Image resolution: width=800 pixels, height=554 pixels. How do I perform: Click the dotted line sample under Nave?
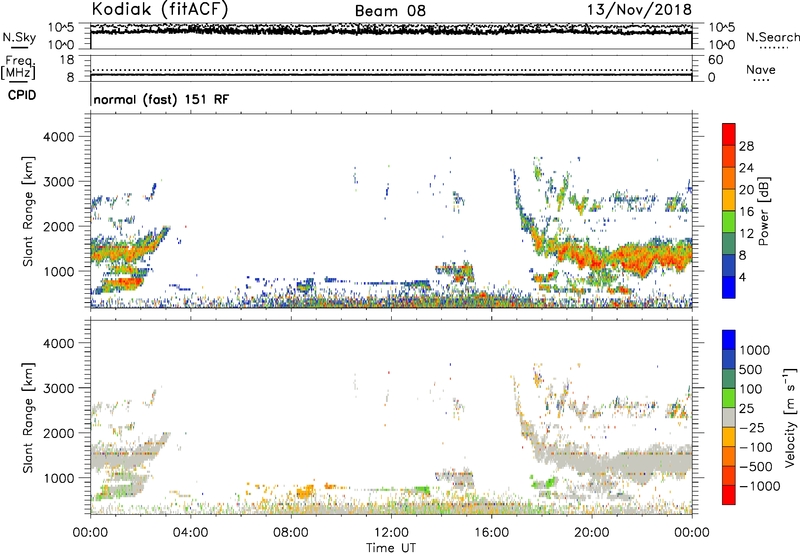(761, 81)
